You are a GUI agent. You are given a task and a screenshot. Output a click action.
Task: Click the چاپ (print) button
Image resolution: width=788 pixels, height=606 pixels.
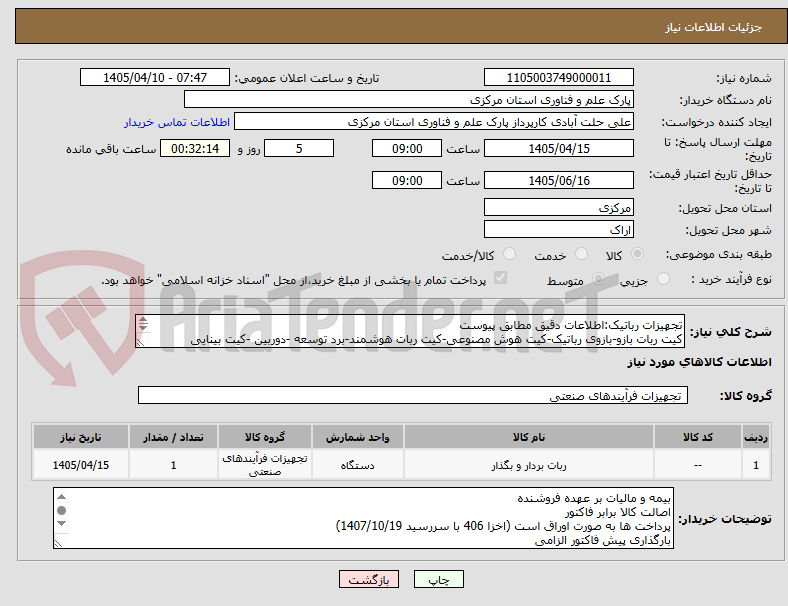438,579
